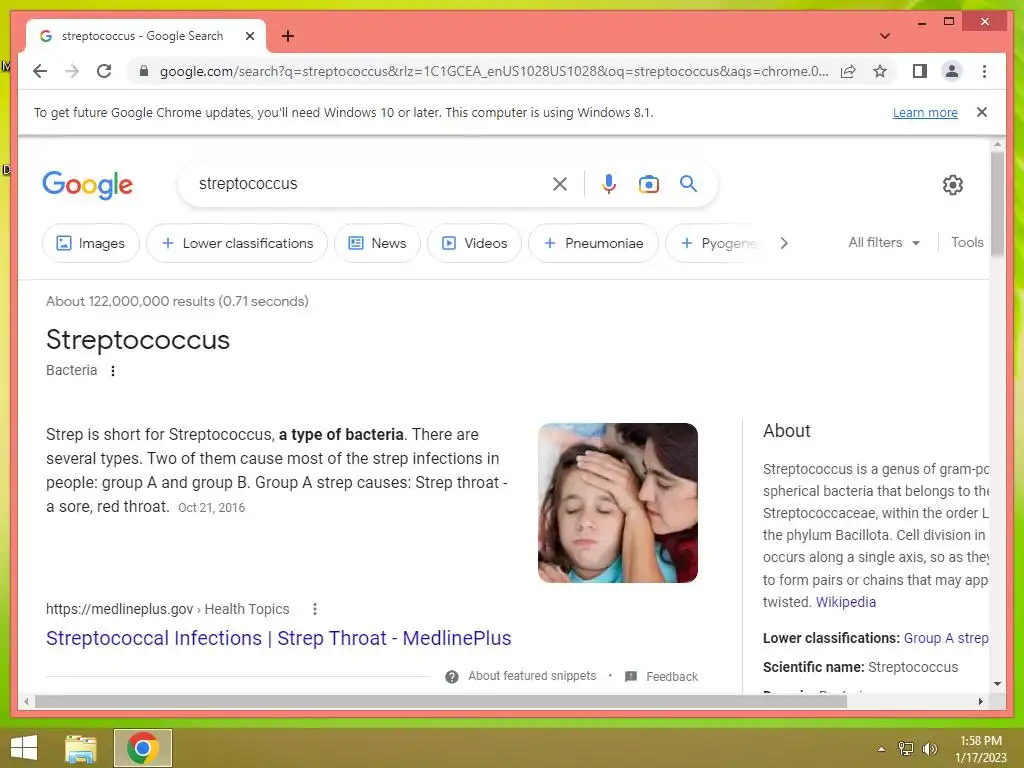Image resolution: width=1024 pixels, height=768 pixels.
Task: Follow the Learn more link in the update notice
Action: [925, 112]
